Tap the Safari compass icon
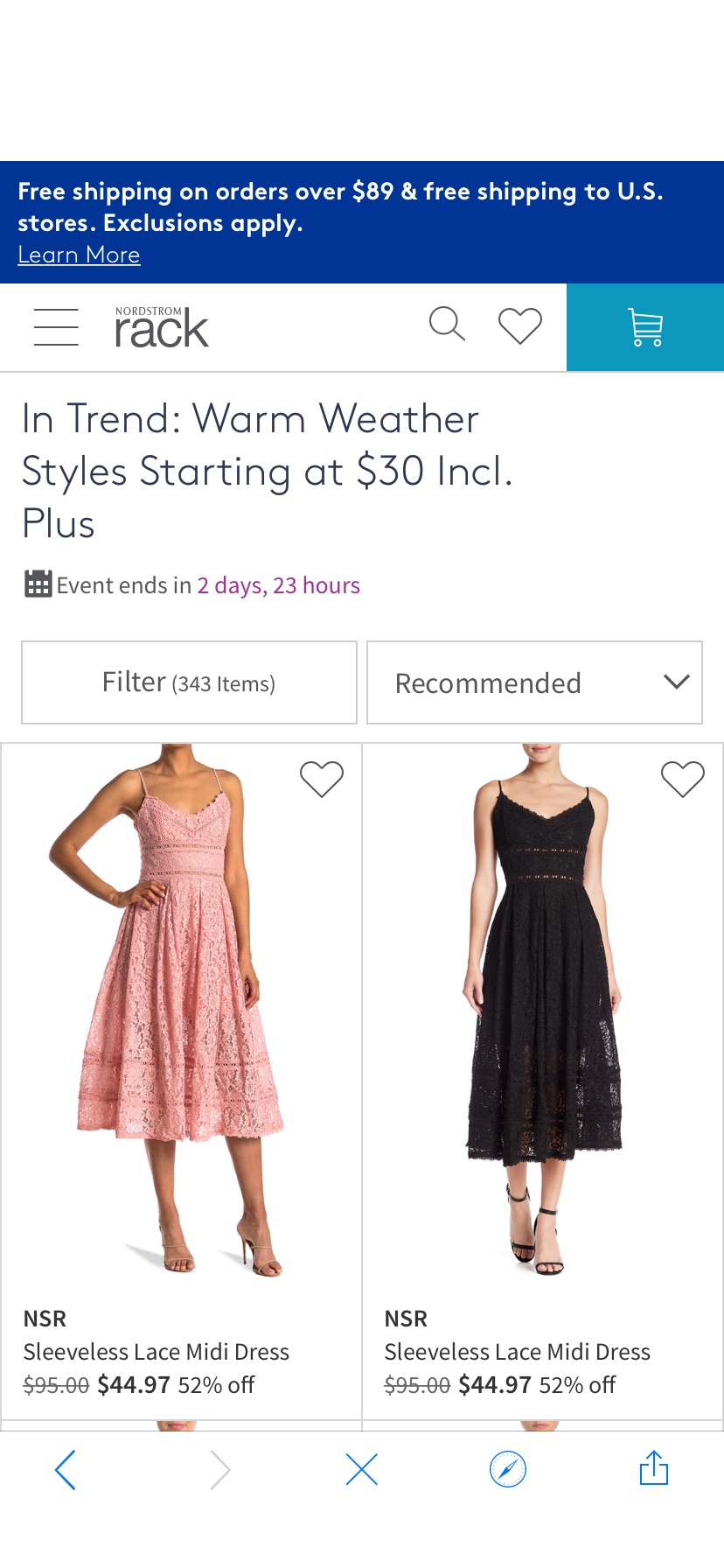The height and width of the screenshot is (1568, 724). [x=507, y=1470]
